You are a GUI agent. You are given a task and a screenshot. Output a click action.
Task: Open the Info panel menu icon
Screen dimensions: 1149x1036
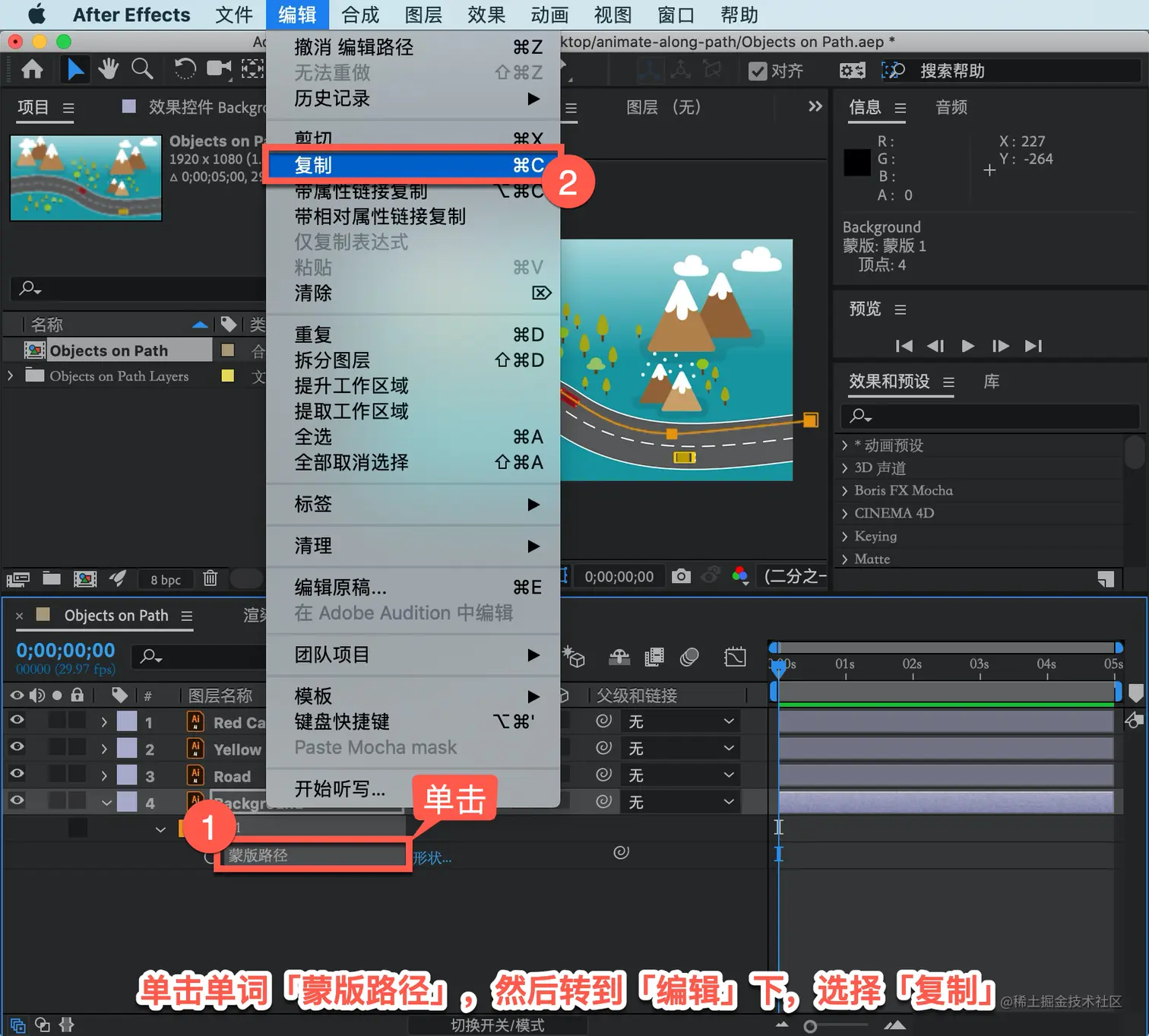[x=901, y=108]
